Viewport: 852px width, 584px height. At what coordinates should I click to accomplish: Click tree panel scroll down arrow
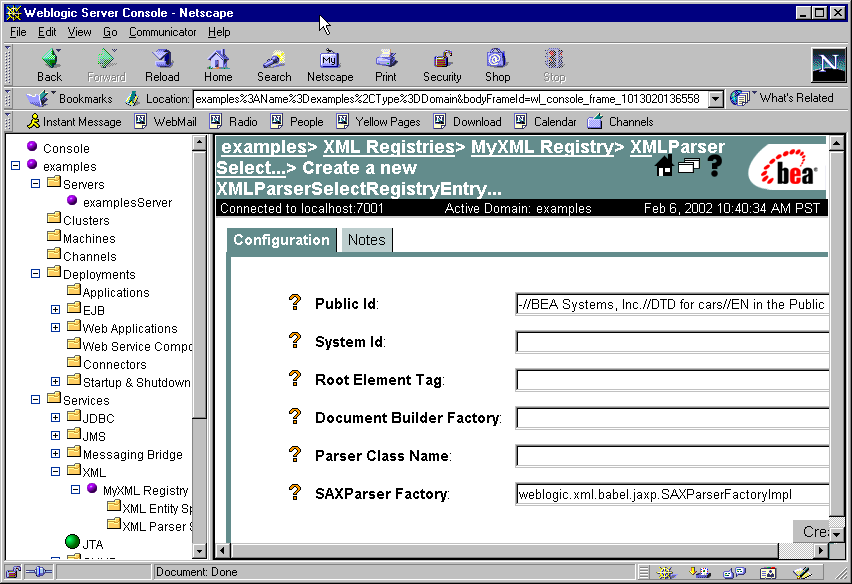(x=199, y=550)
